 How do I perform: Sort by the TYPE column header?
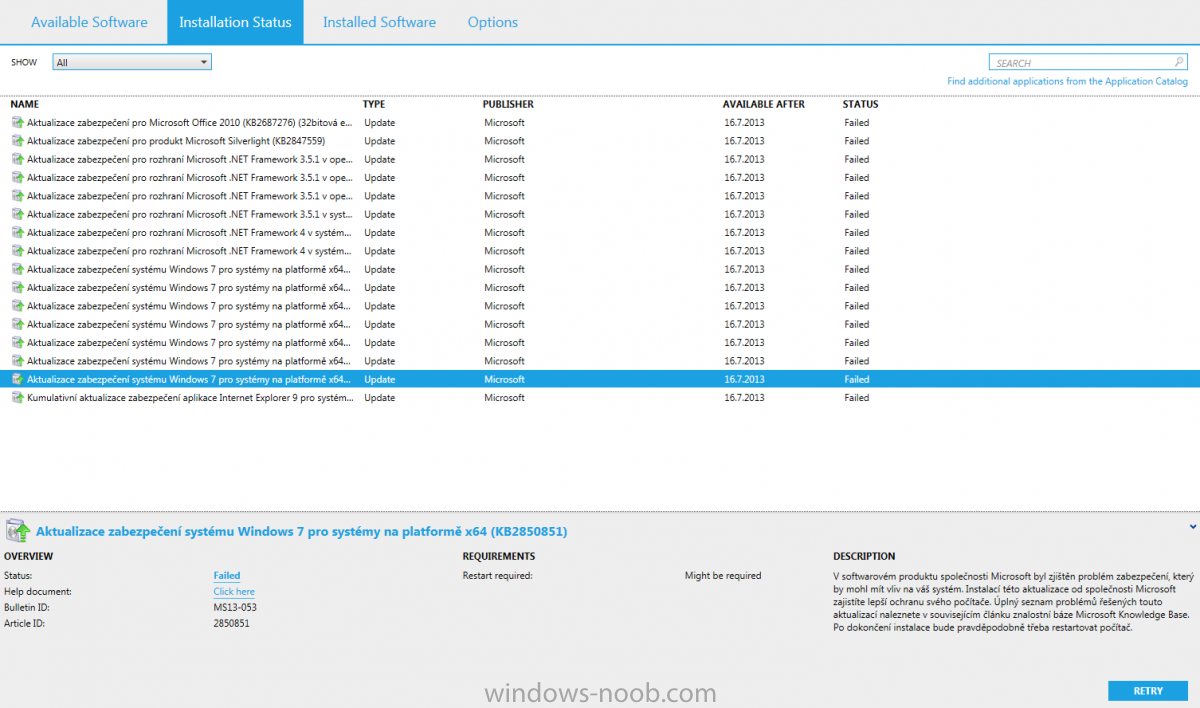click(x=374, y=104)
